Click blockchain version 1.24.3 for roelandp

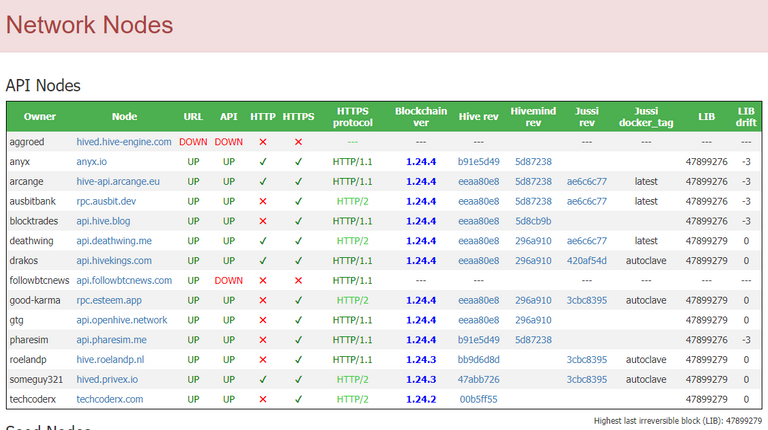click(421, 359)
